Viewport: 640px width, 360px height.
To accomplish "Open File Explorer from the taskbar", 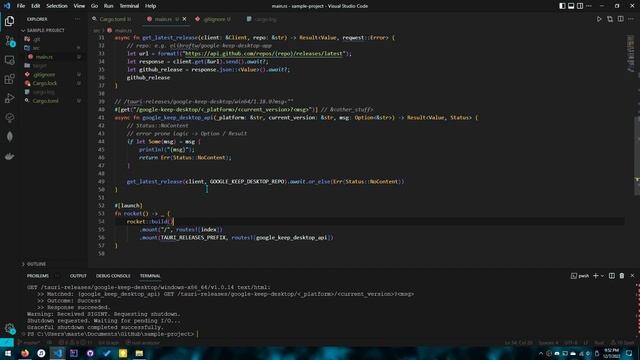I will 139,353.
